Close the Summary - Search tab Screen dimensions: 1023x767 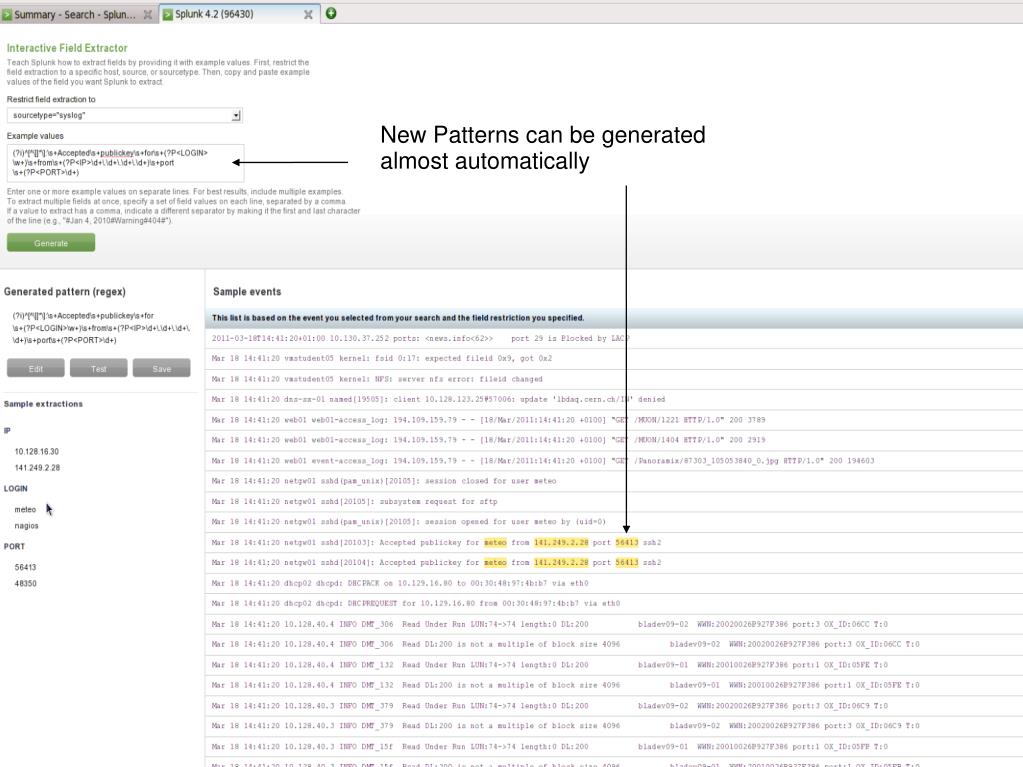(x=148, y=14)
